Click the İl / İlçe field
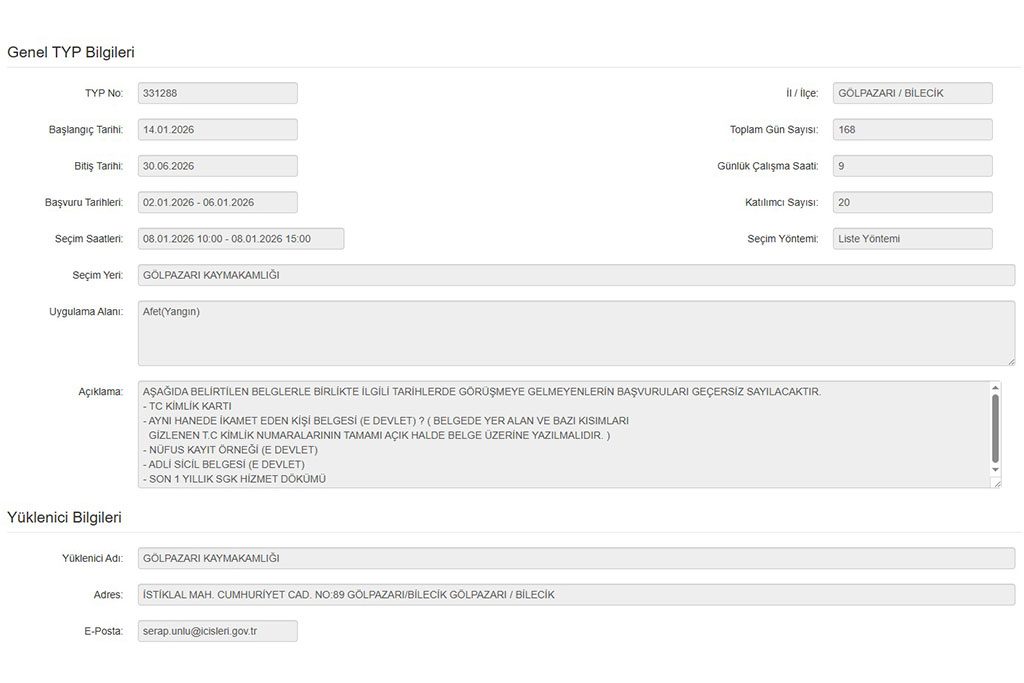 click(x=911, y=93)
